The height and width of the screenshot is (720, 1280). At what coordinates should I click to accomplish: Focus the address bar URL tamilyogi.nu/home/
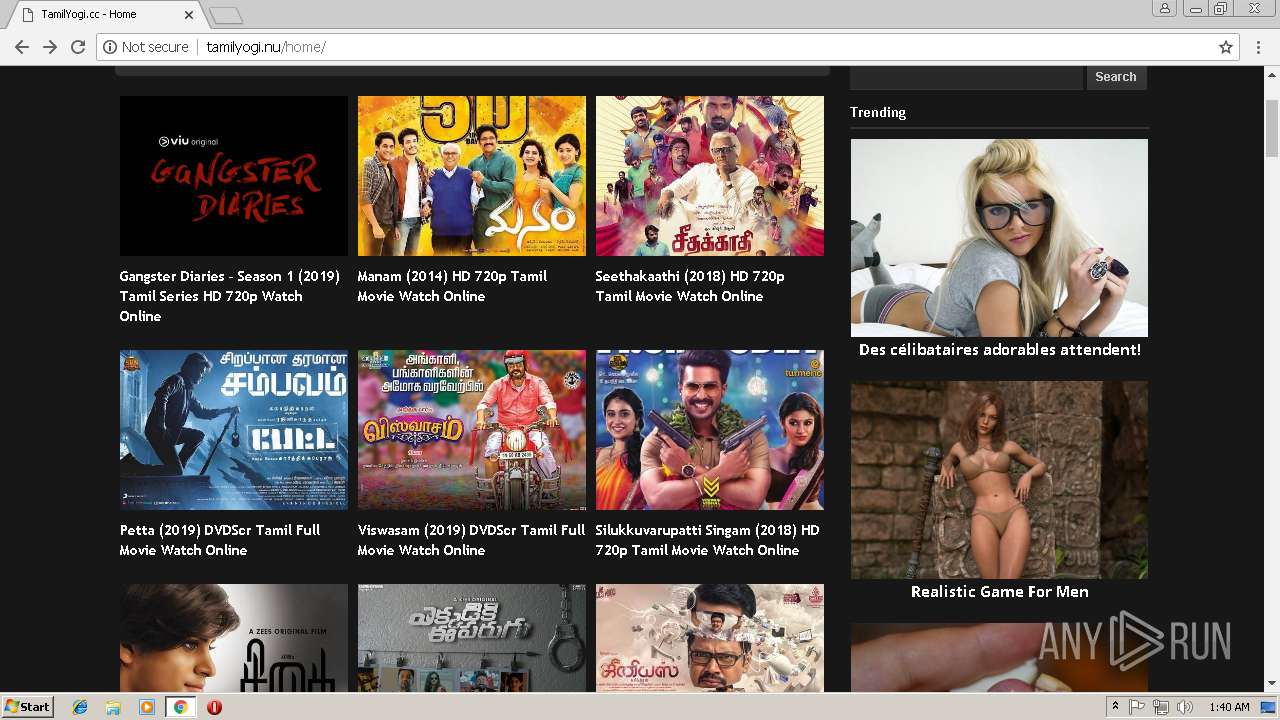tap(266, 47)
